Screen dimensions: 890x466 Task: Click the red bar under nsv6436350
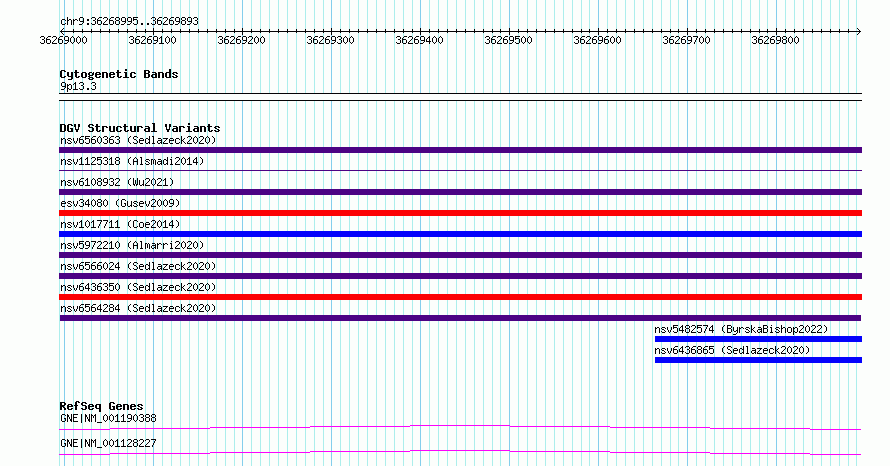pyautogui.click(x=460, y=297)
